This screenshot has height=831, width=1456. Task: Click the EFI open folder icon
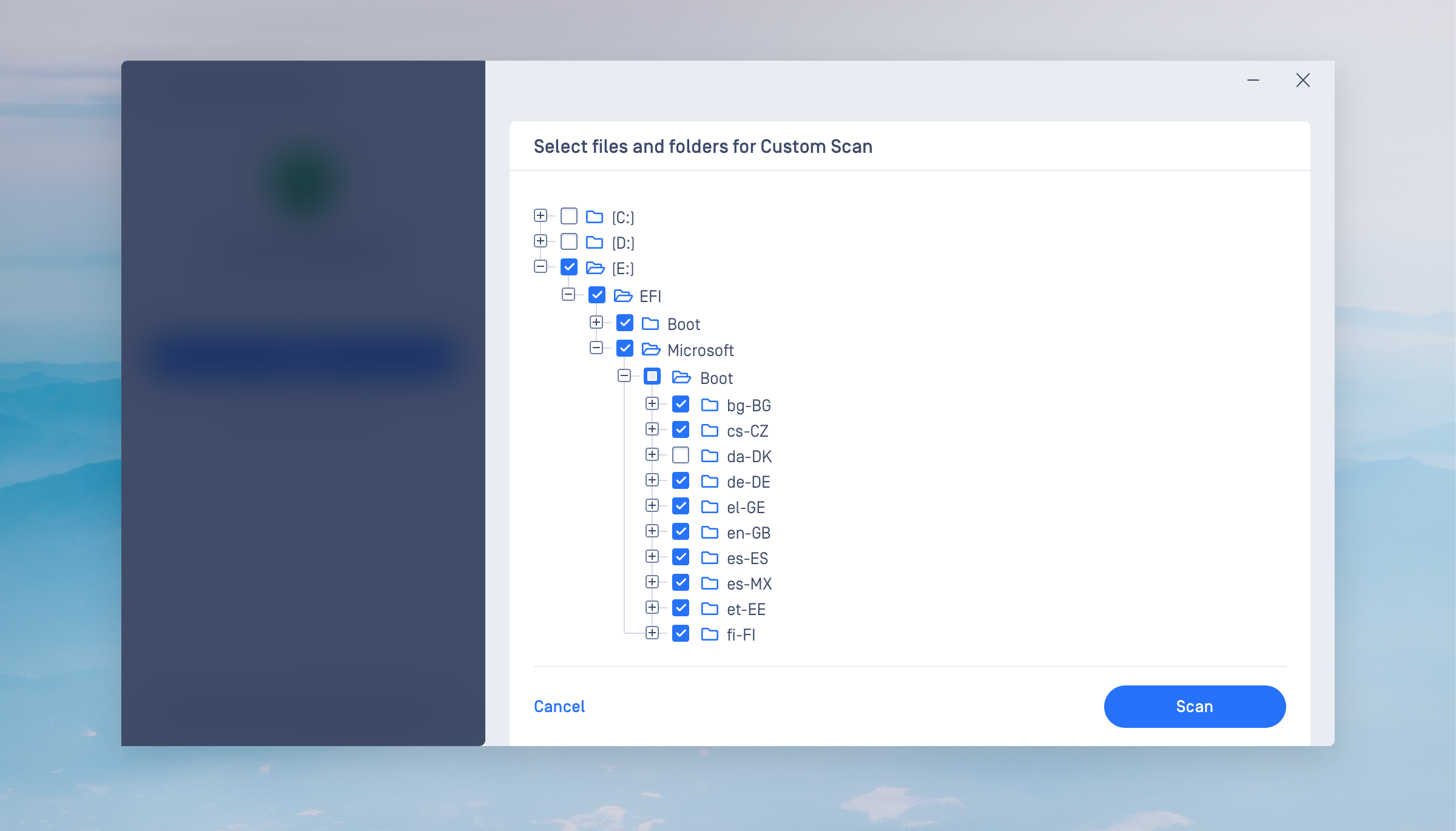pyautogui.click(x=622, y=295)
